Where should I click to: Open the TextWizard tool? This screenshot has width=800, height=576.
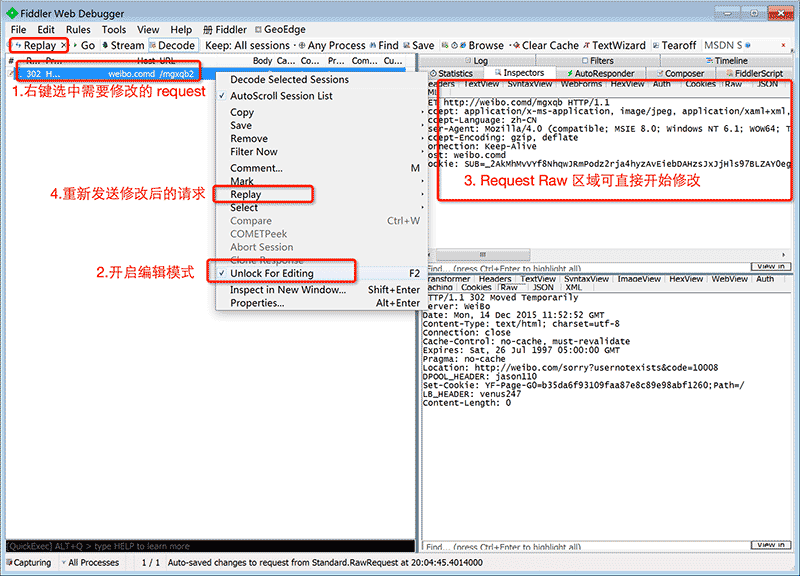pos(615,45)
